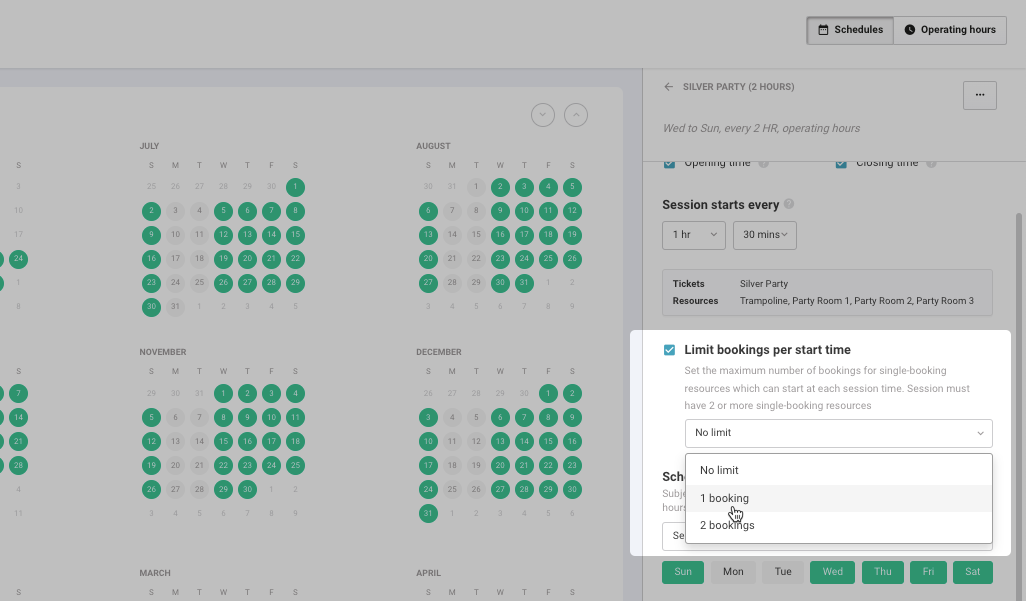Image resolution: width=1026 pixels, height=601 pixels.
Task: Open help icon next to Opening time
Action: tap(764, 162)
